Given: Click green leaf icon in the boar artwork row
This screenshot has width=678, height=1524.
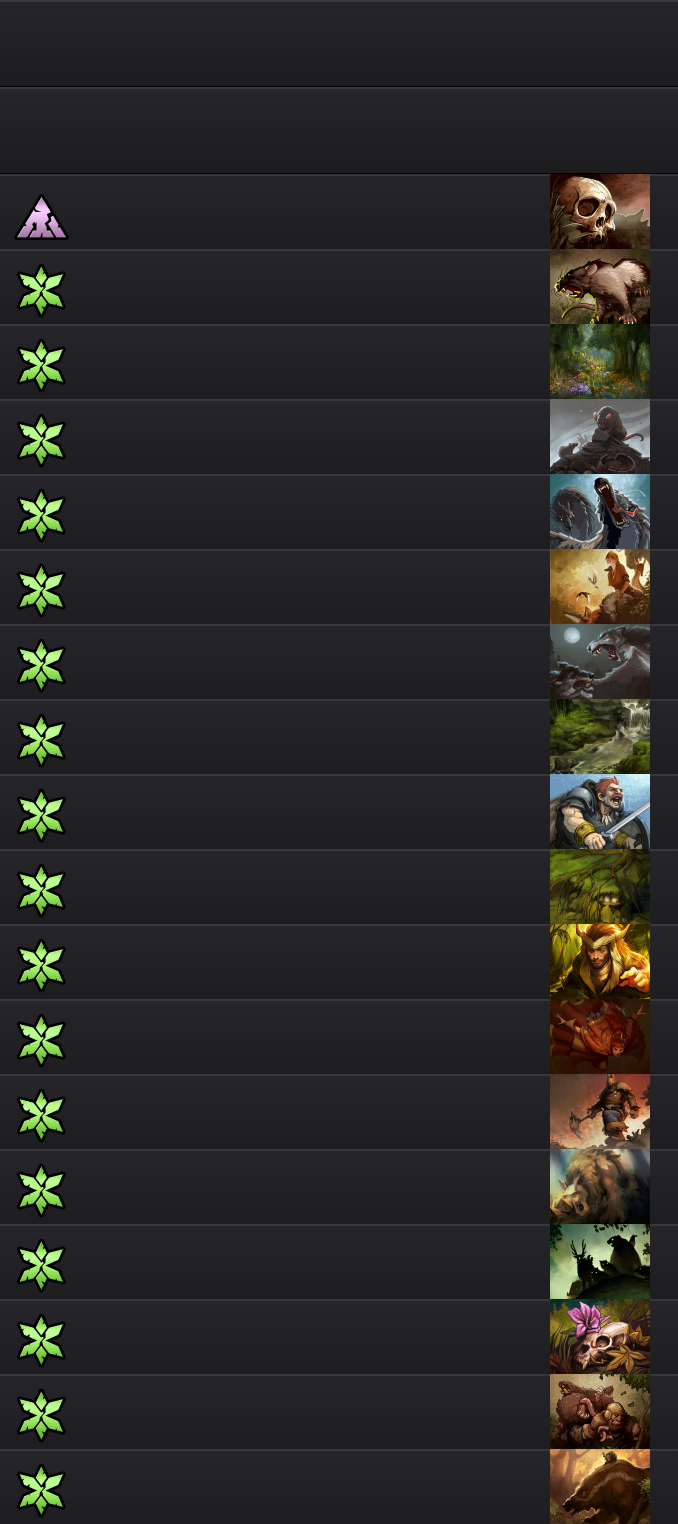Looking at the screenshot, I should (41, 1190).
